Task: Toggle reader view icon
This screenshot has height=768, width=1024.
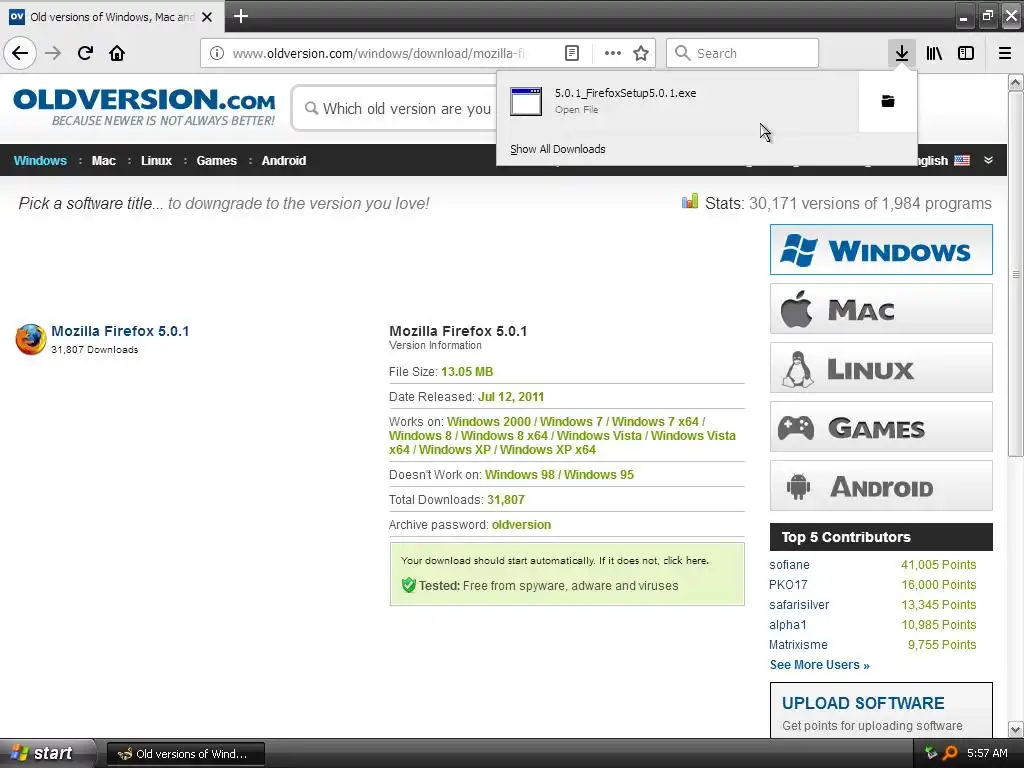Action: (572, 53)
